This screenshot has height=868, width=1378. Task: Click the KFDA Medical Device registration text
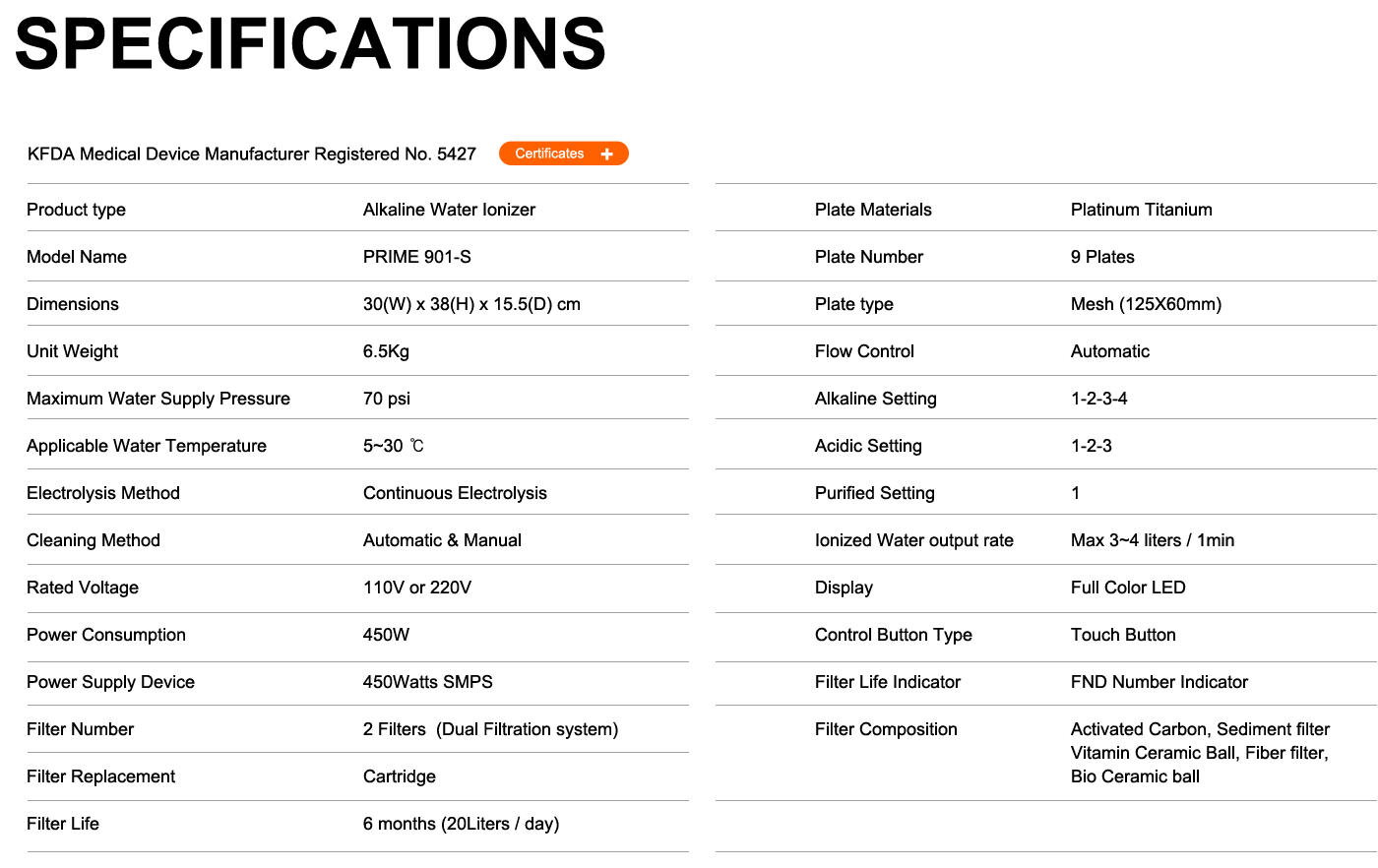252,154
